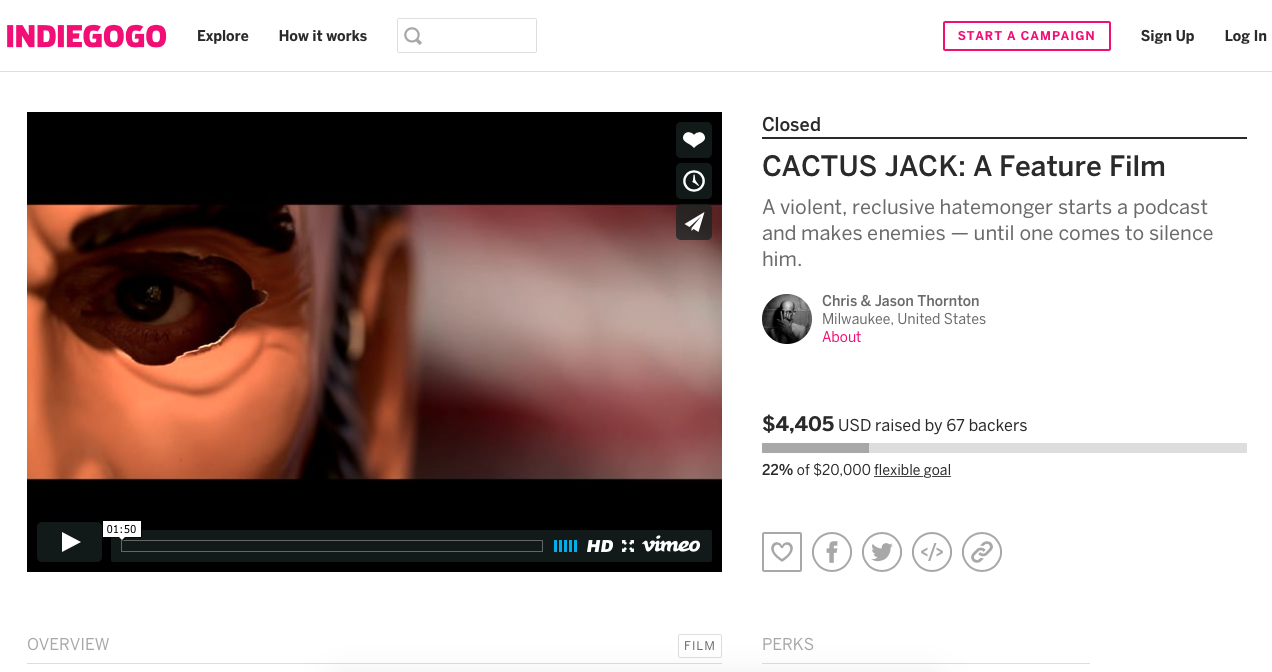Open the About link
This screenshot has width=1272, height=672.
click(x=841, y=337)
